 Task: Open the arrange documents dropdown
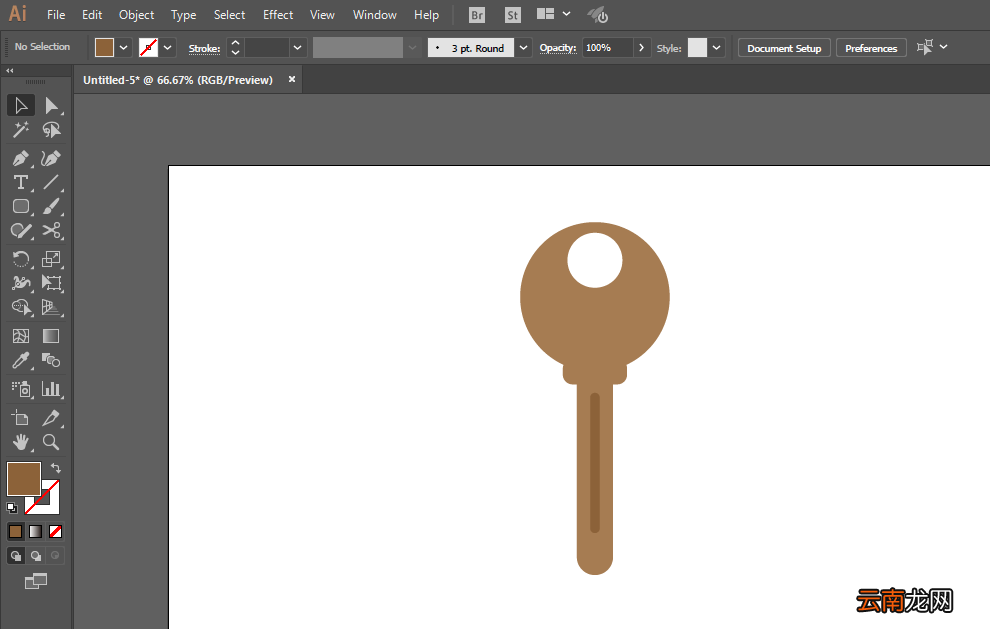pyautogui.click(x=566, y=14)
